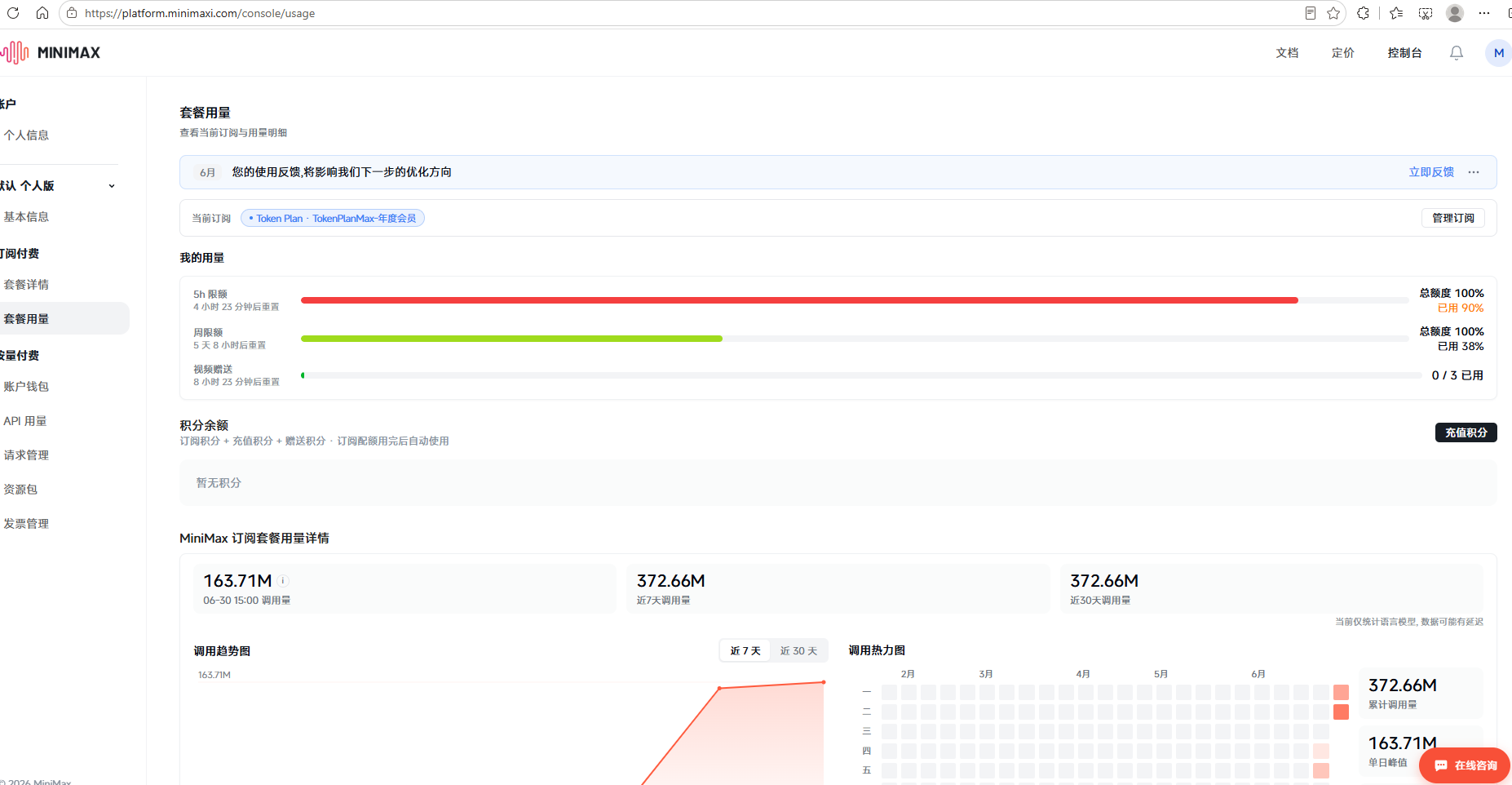Click the 积分余额 heading
The height and width of the screenshot is (785, 1512).
point(204,425)
